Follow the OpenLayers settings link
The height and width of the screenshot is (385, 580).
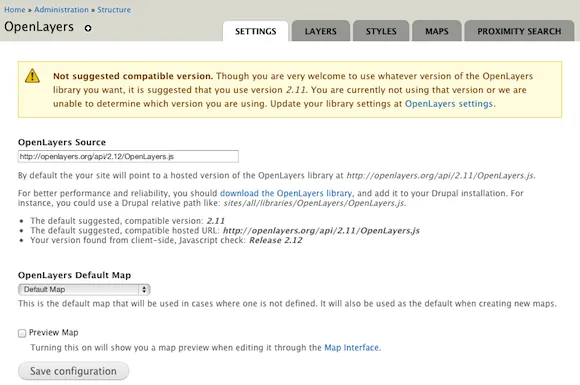click(x=449, y=104)
